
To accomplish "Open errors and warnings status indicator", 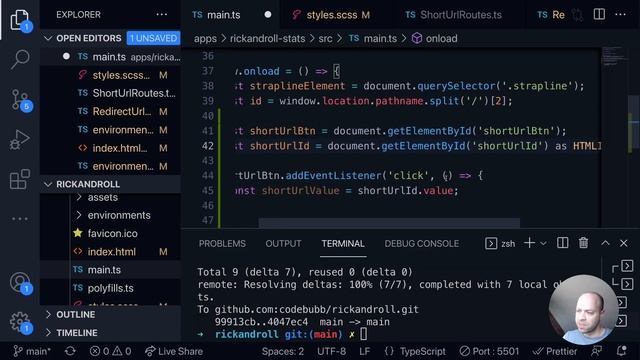I will pos(111,351).
